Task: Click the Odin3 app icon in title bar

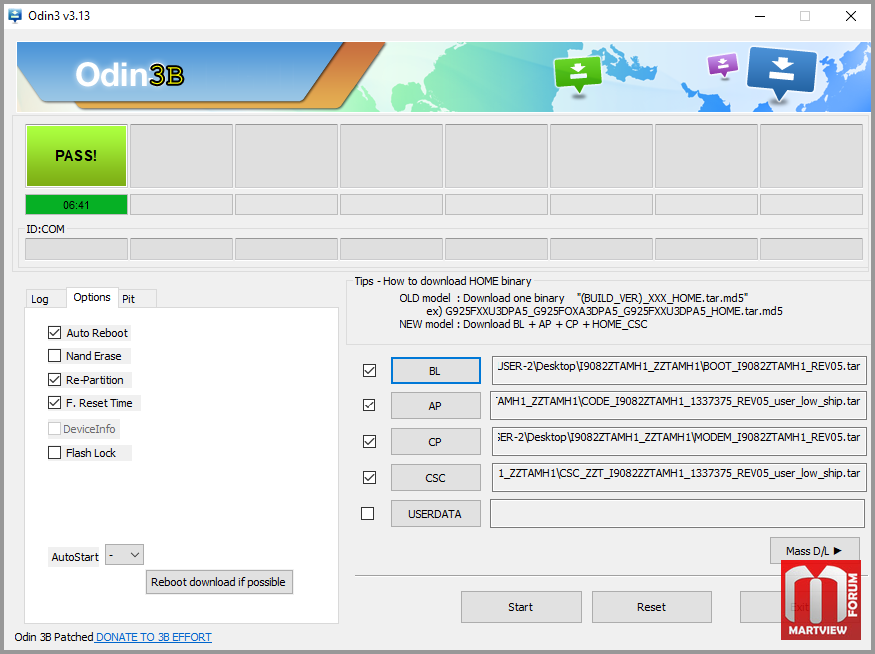Action: (16, 16)
